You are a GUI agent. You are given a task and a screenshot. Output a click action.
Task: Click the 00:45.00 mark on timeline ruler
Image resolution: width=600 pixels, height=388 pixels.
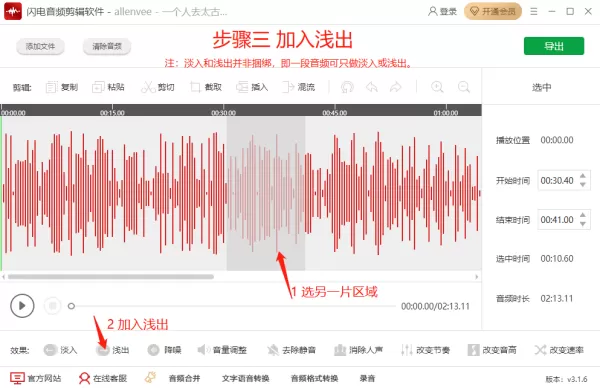tap(335, 112)
